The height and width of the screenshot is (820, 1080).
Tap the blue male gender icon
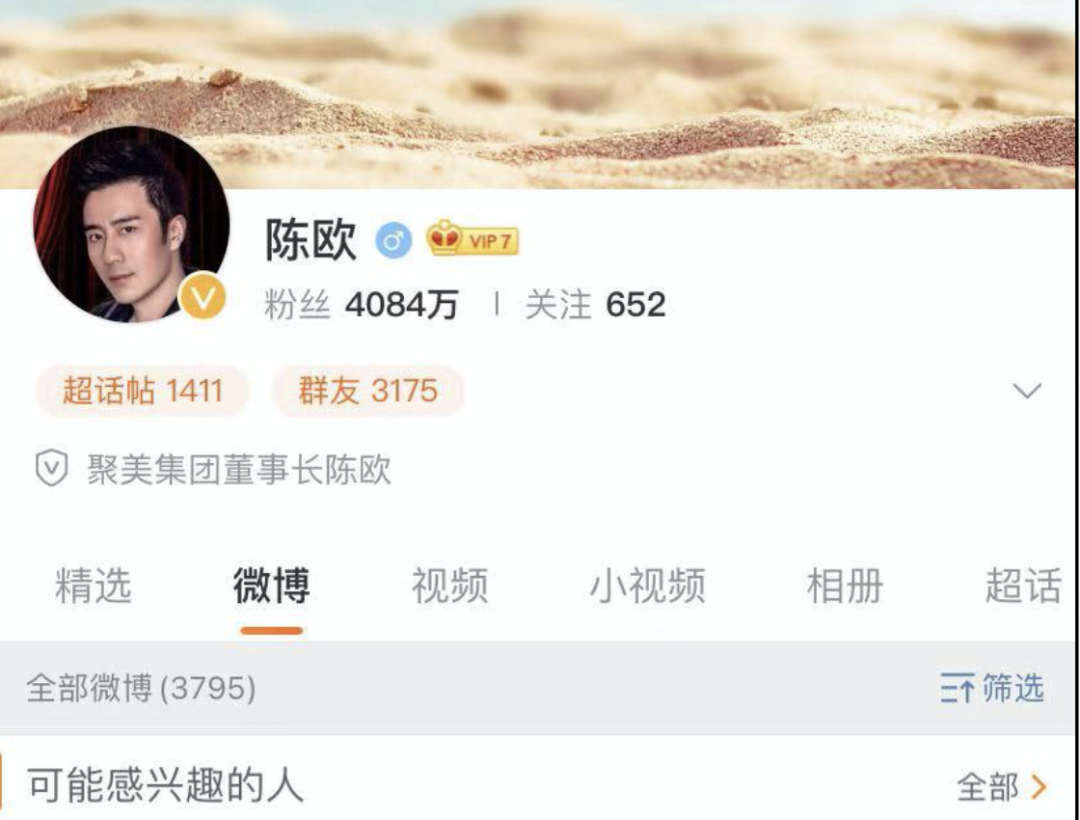point(393,241)
